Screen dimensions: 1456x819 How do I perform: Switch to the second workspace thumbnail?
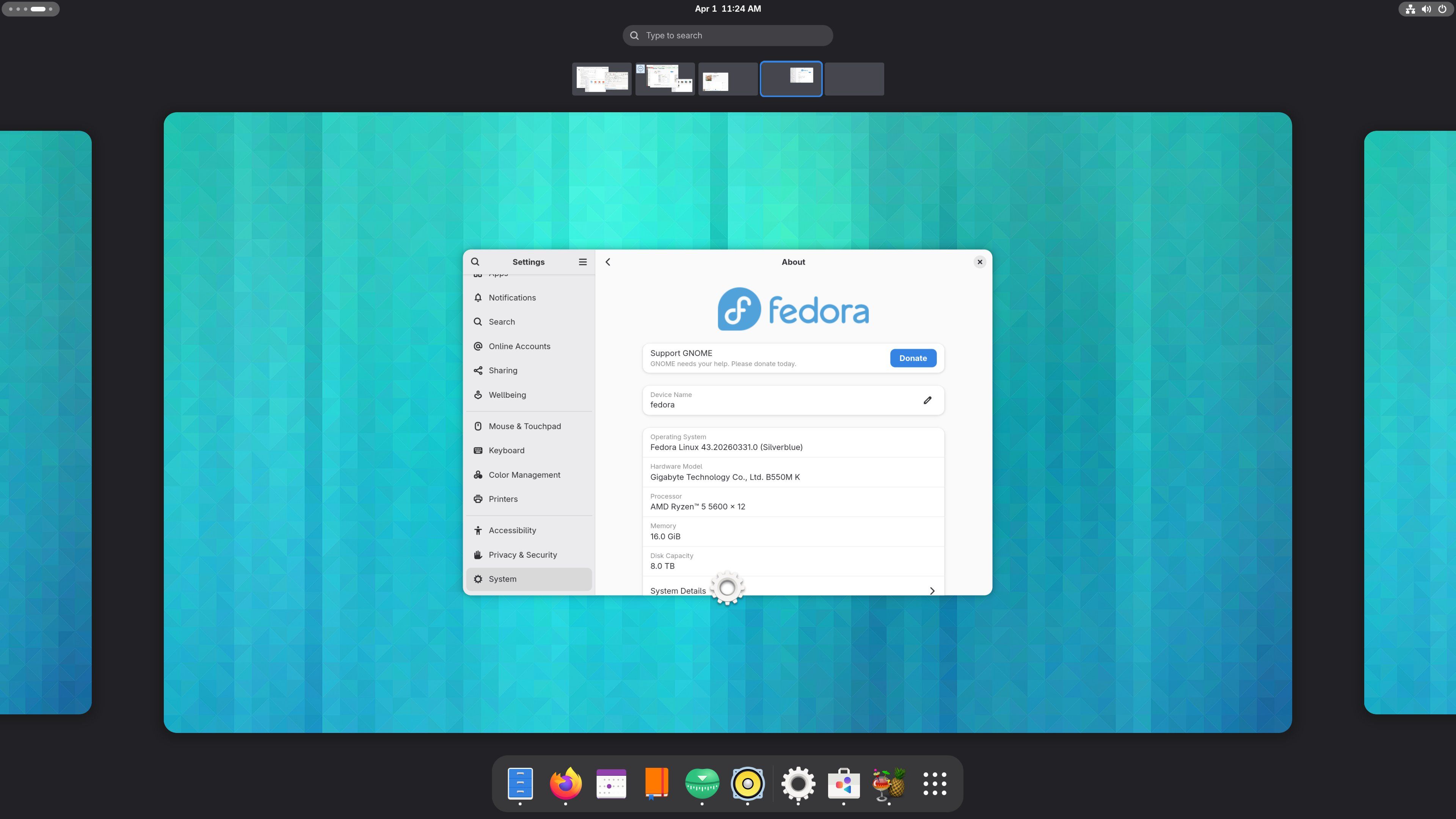point(665,78)
